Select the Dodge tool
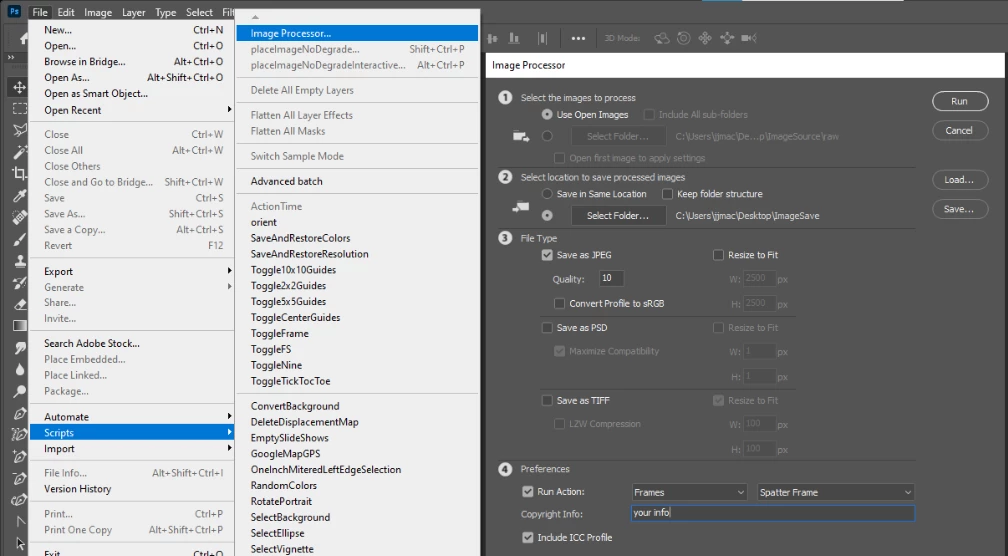 pos(19,391)
